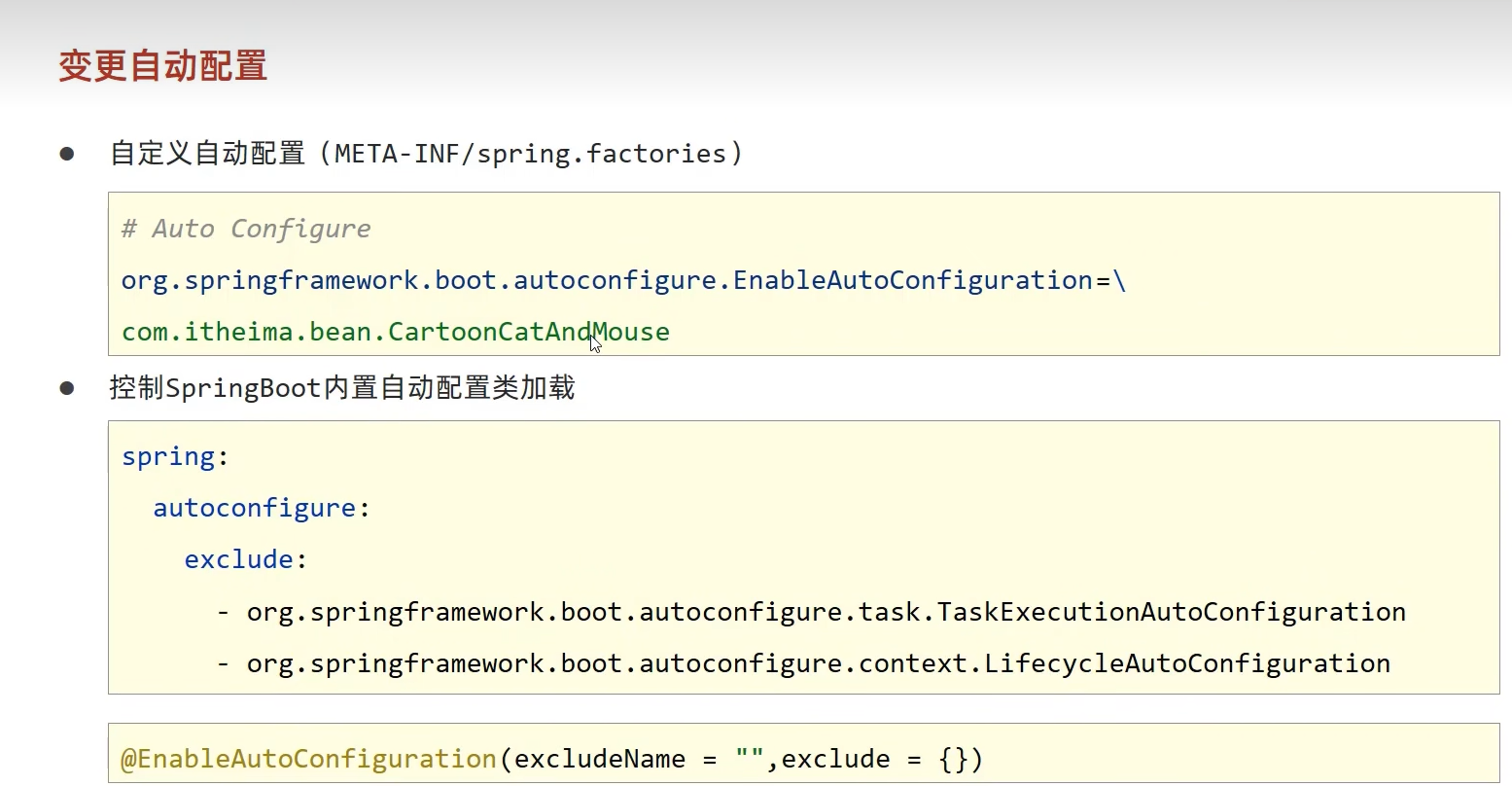The height and width of the screenshot is (786, 1512).
Task: Click the comment line # Auto Configure
Action: point(246,229)
